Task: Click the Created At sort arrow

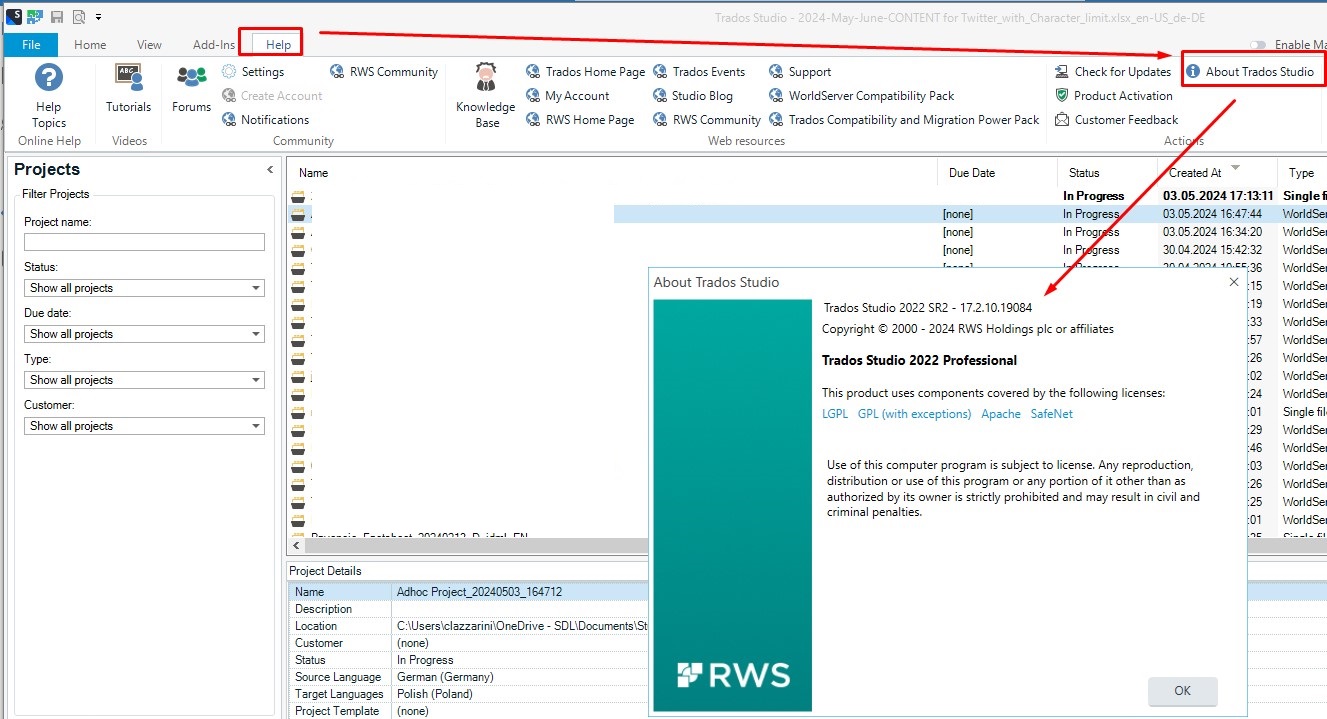Action: tap(1235, 167)
